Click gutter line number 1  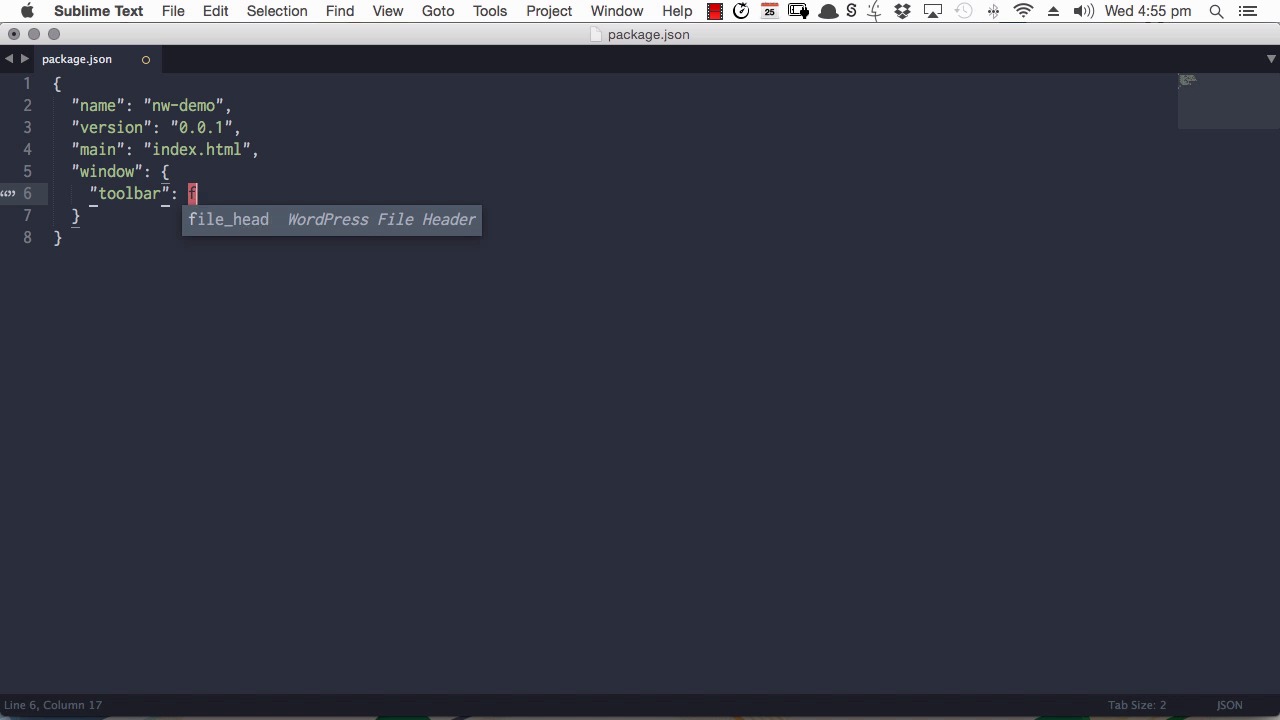coord(27,83)
